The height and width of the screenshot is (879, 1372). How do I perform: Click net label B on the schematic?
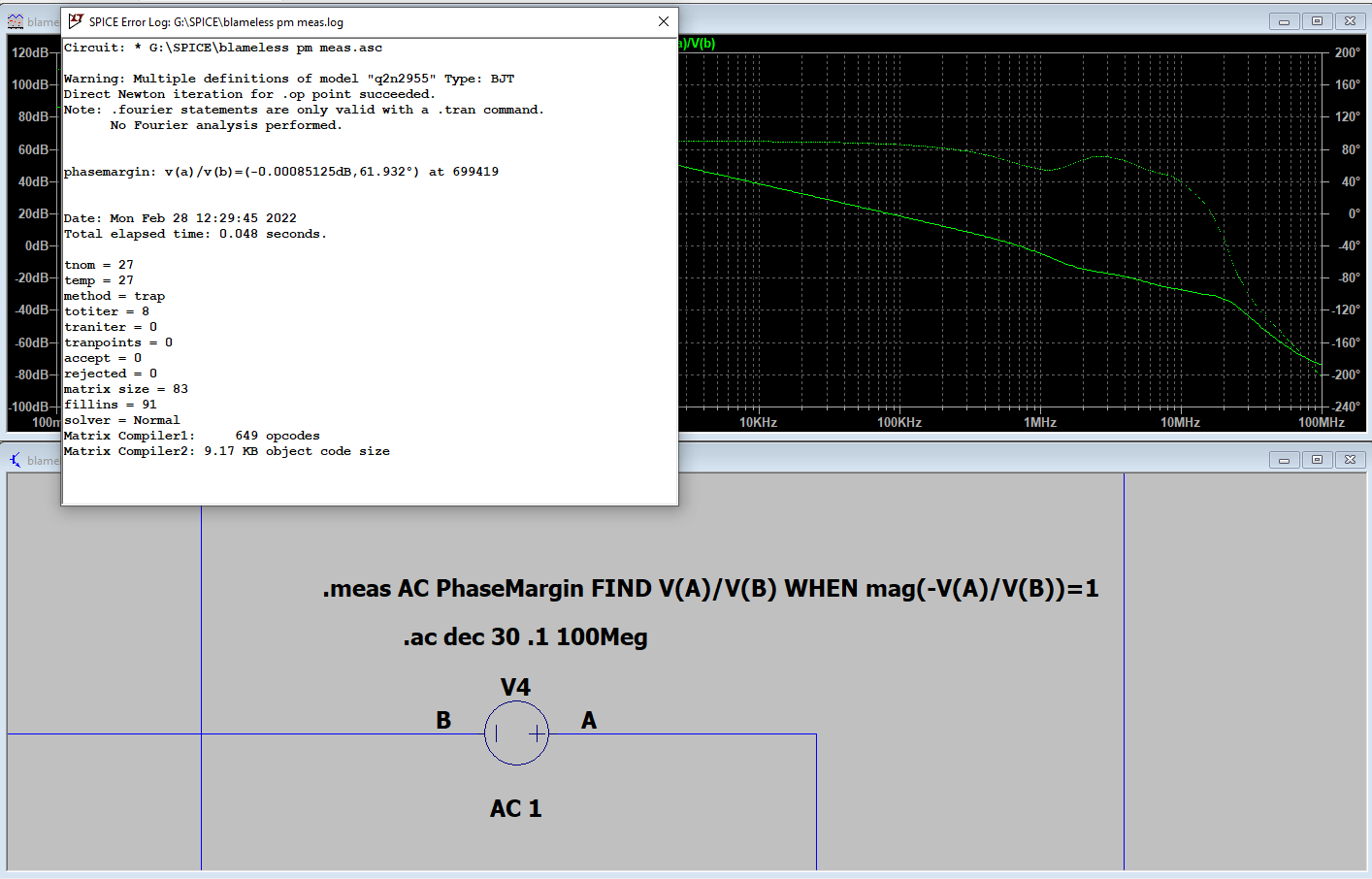tap(443, 721)
